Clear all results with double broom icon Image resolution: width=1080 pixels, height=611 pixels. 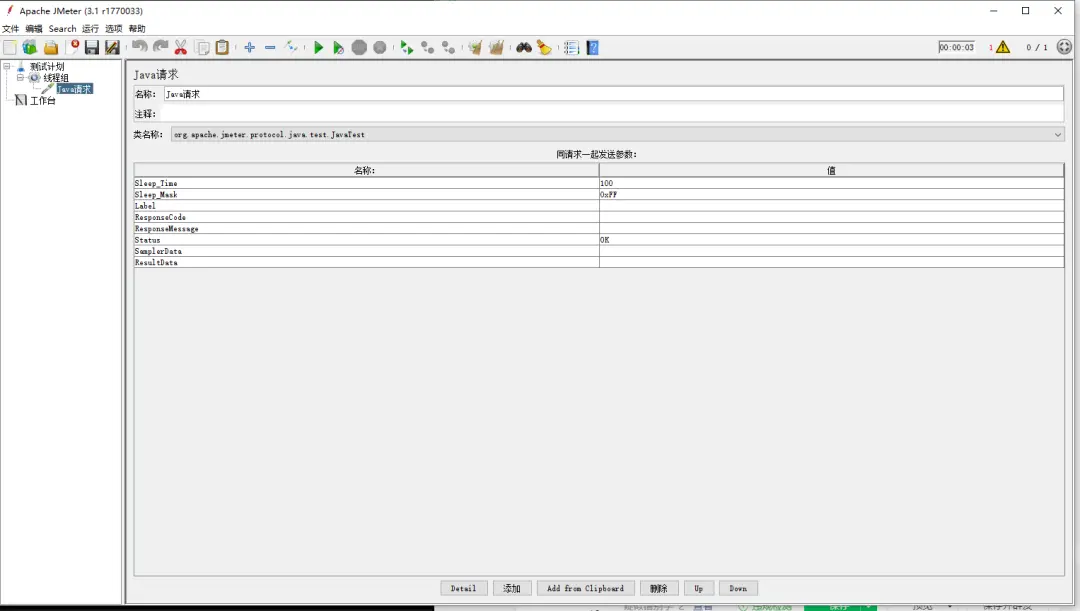(496, 48)
